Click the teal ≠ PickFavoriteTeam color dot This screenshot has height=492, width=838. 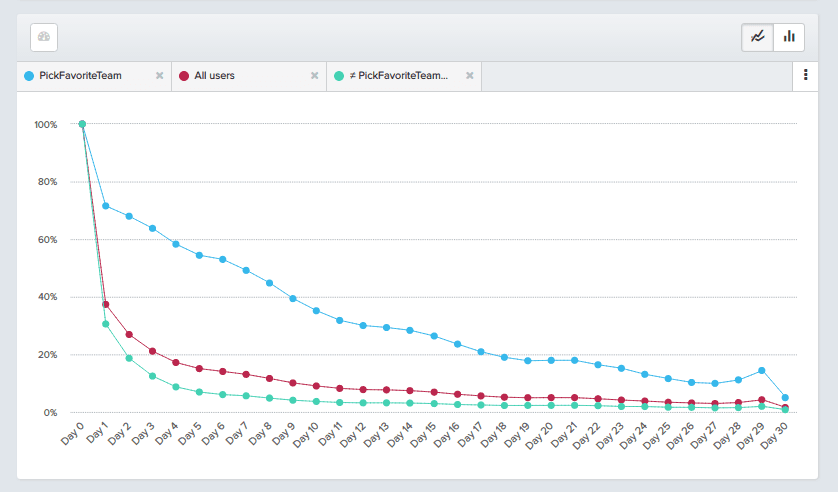pos(340,76)
